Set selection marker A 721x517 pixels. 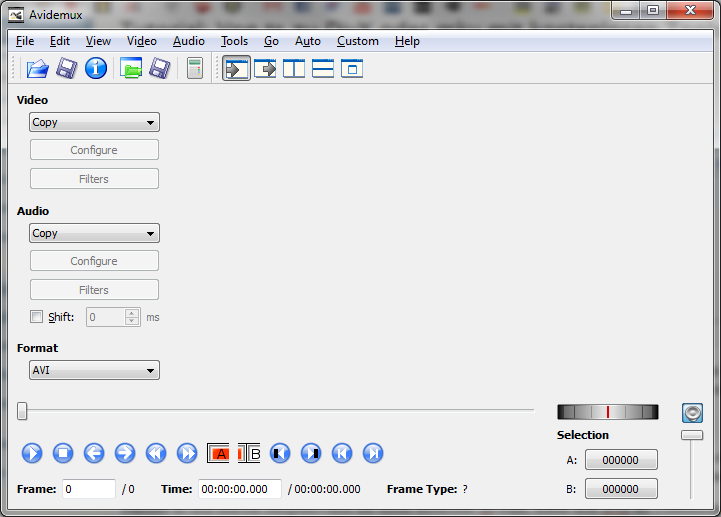click(x=218, y=454)
